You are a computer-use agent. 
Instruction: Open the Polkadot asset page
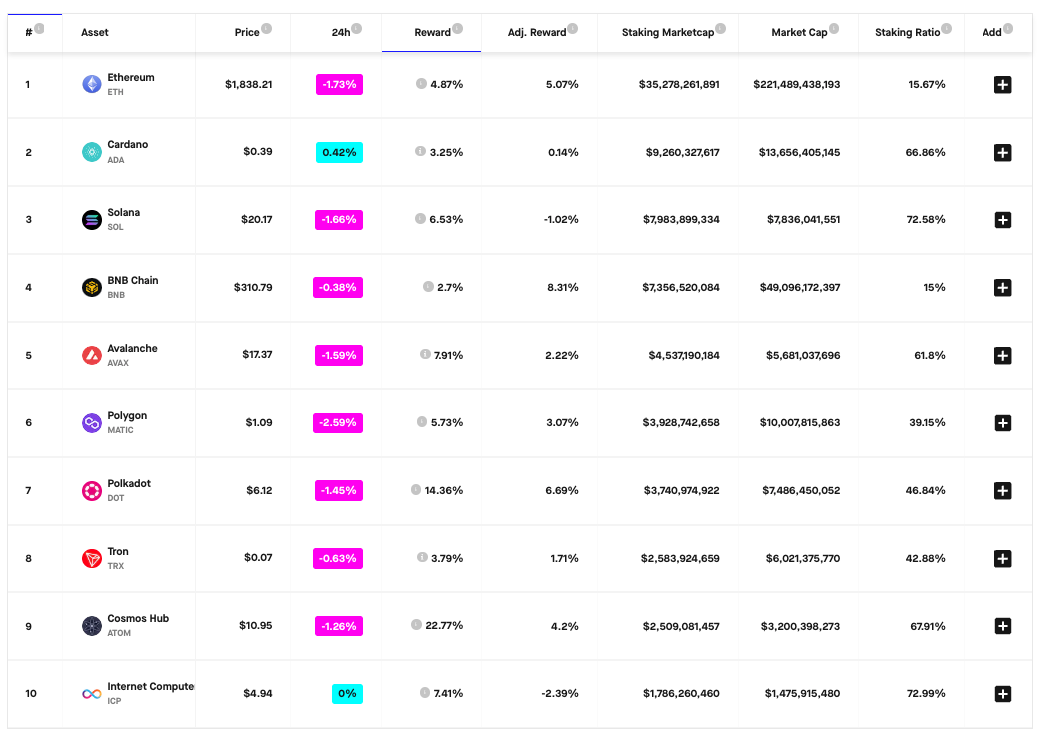(x=129, y=484)
